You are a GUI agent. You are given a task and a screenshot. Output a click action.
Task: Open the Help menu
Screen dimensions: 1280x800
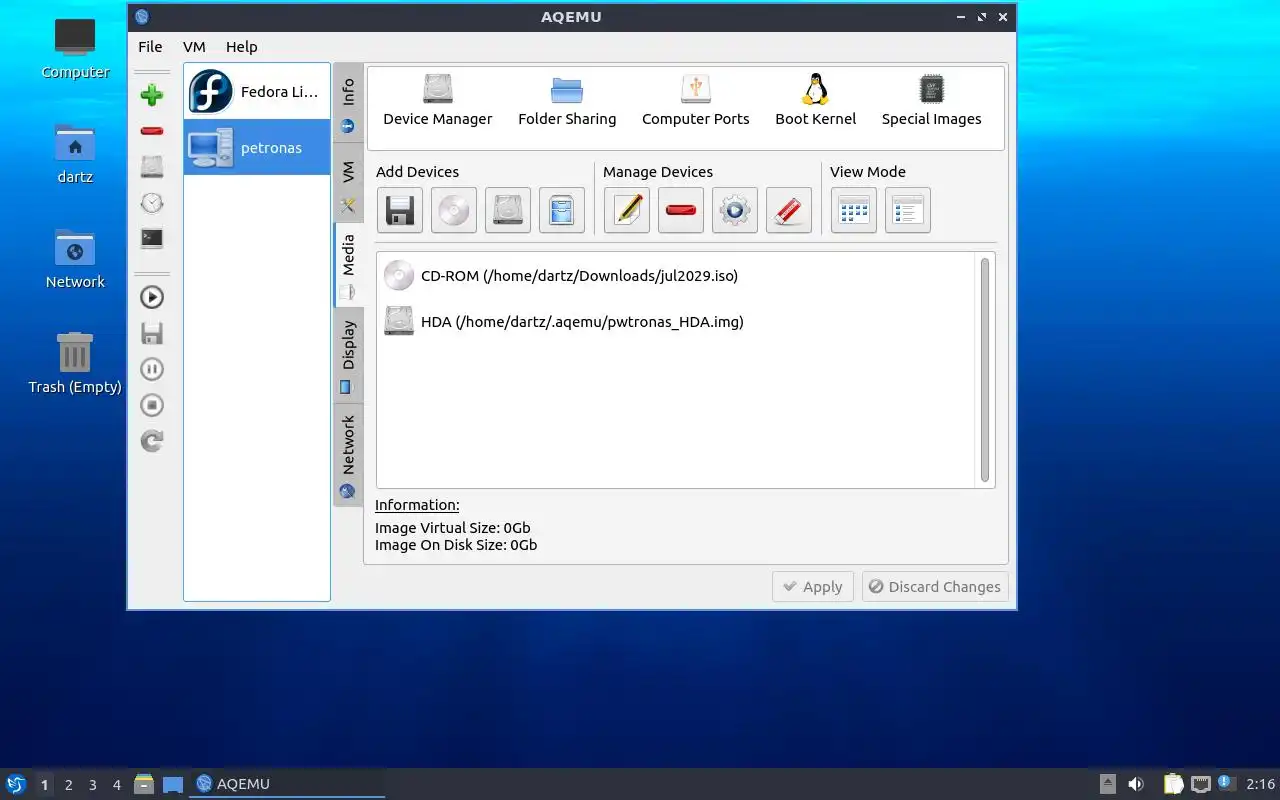coord(241,46)
